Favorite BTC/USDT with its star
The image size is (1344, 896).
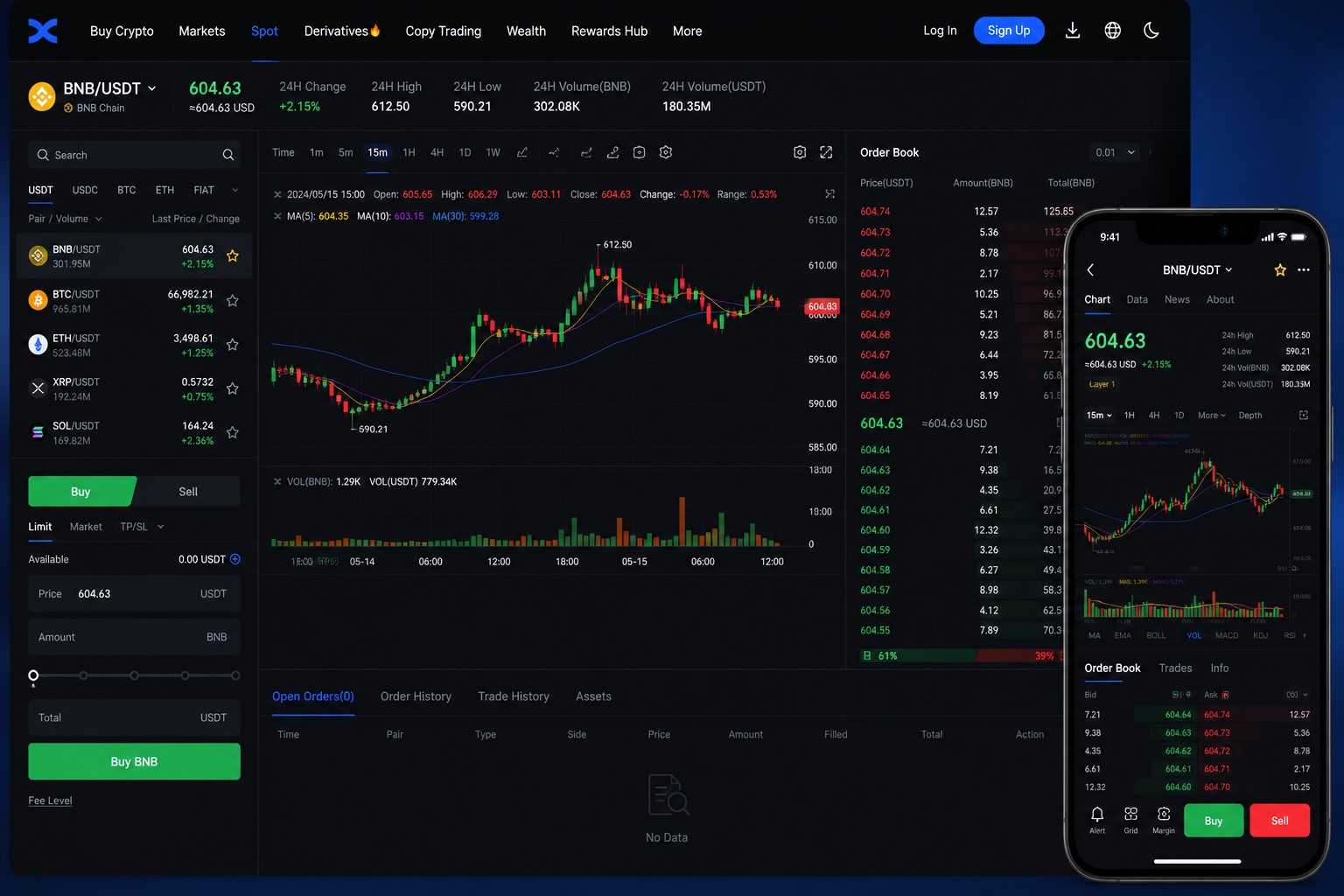coord(233,301)
